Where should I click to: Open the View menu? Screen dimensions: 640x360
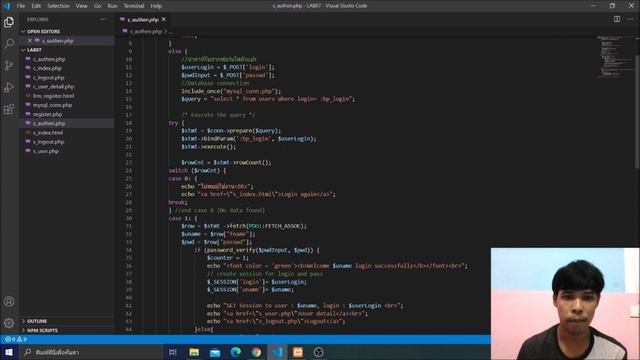click(82, 6)
